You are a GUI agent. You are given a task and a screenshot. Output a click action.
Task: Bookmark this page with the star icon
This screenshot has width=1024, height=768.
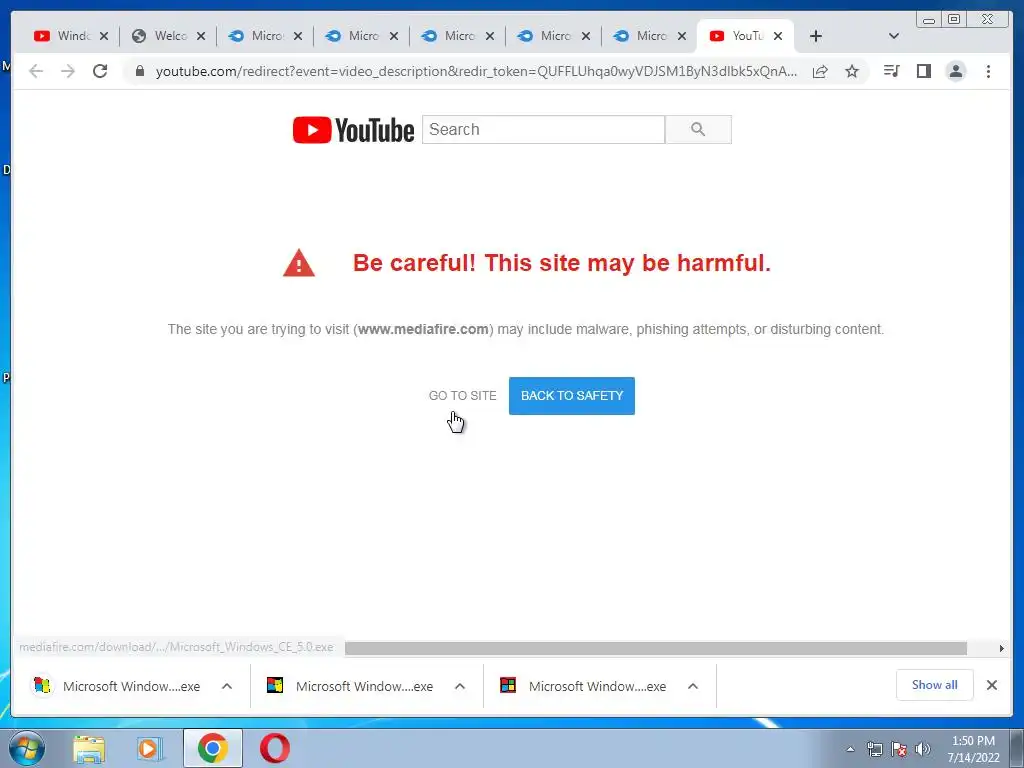pos(852,71)
